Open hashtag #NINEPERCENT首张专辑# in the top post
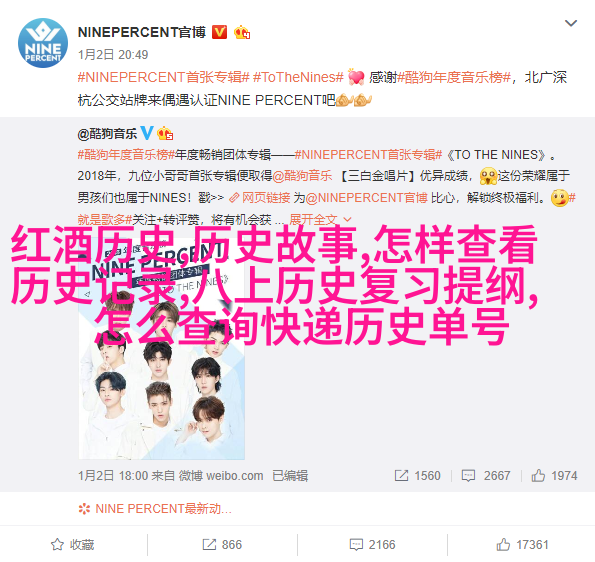595x562 pixels. (x=164, y=77)
